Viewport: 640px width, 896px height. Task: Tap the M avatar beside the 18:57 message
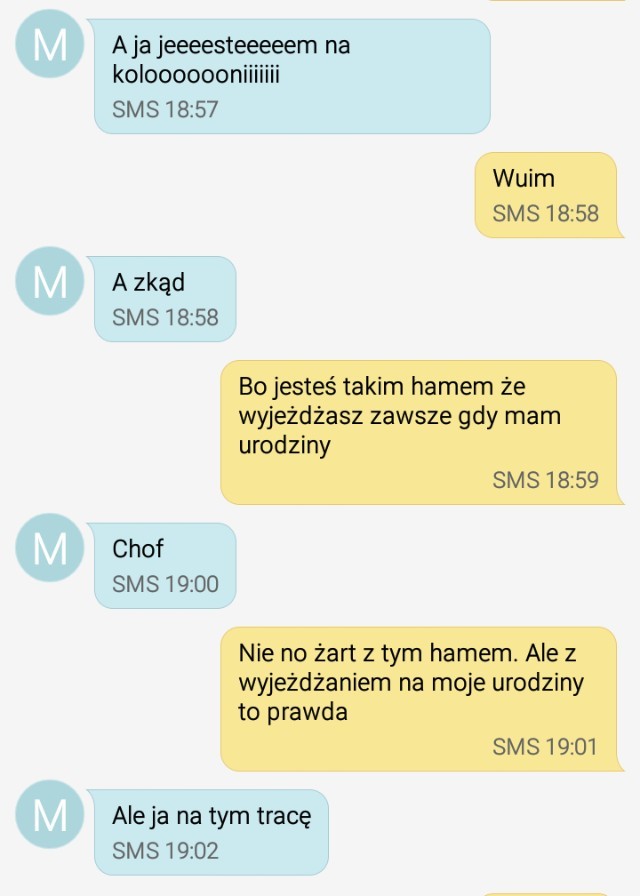50,44
